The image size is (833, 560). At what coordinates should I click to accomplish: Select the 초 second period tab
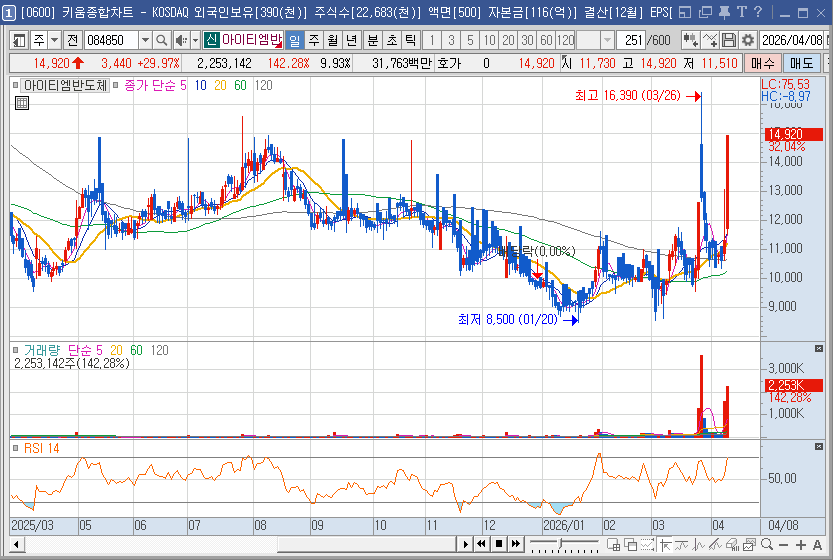(x=392, y=40)
